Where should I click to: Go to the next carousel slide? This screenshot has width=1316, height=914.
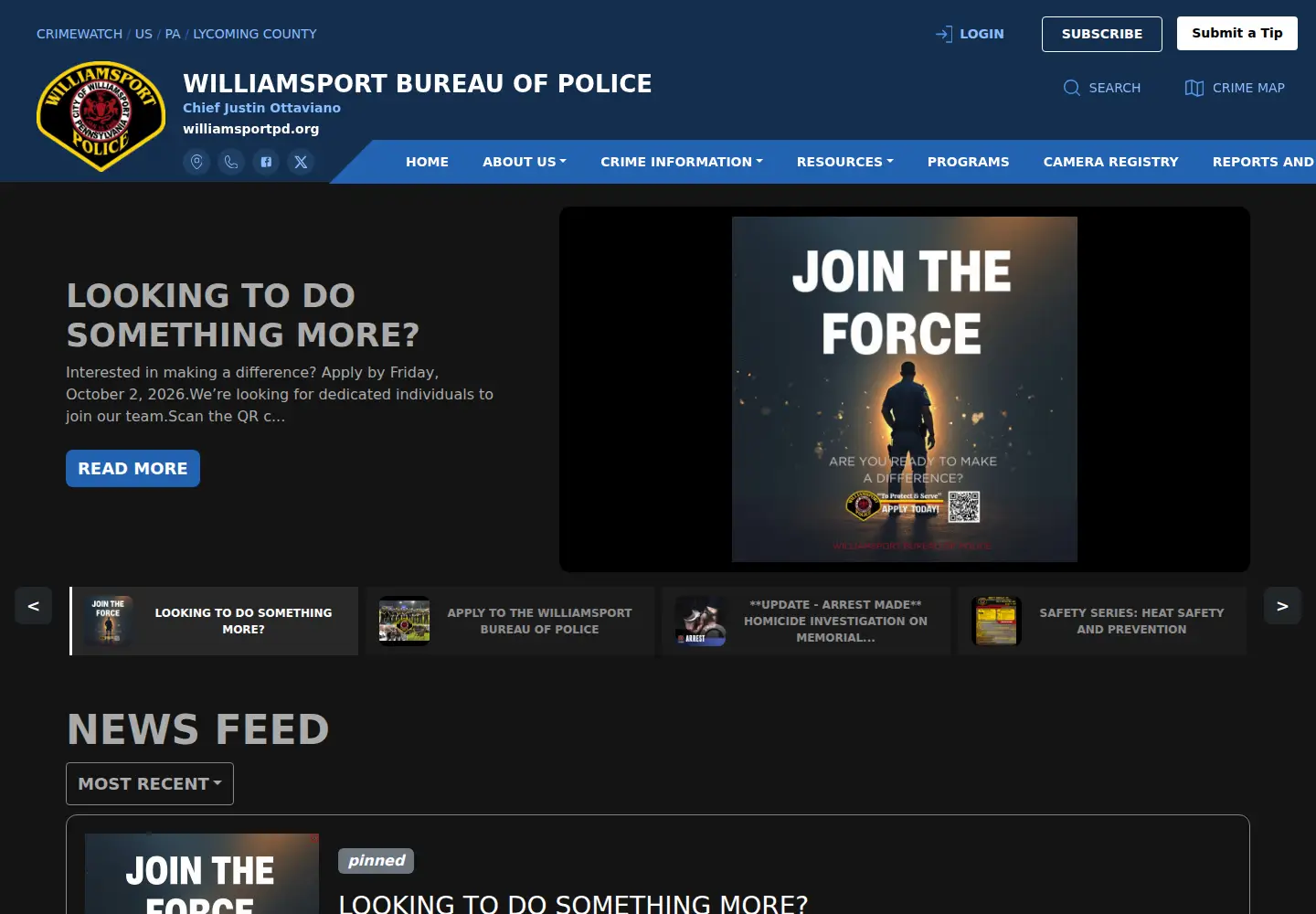click(x=1282, y=606)
